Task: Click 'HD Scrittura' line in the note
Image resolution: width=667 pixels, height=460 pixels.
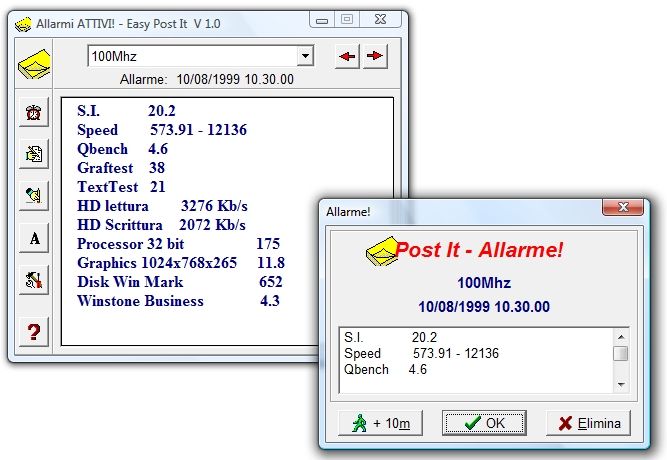Action: coord(161,225)
